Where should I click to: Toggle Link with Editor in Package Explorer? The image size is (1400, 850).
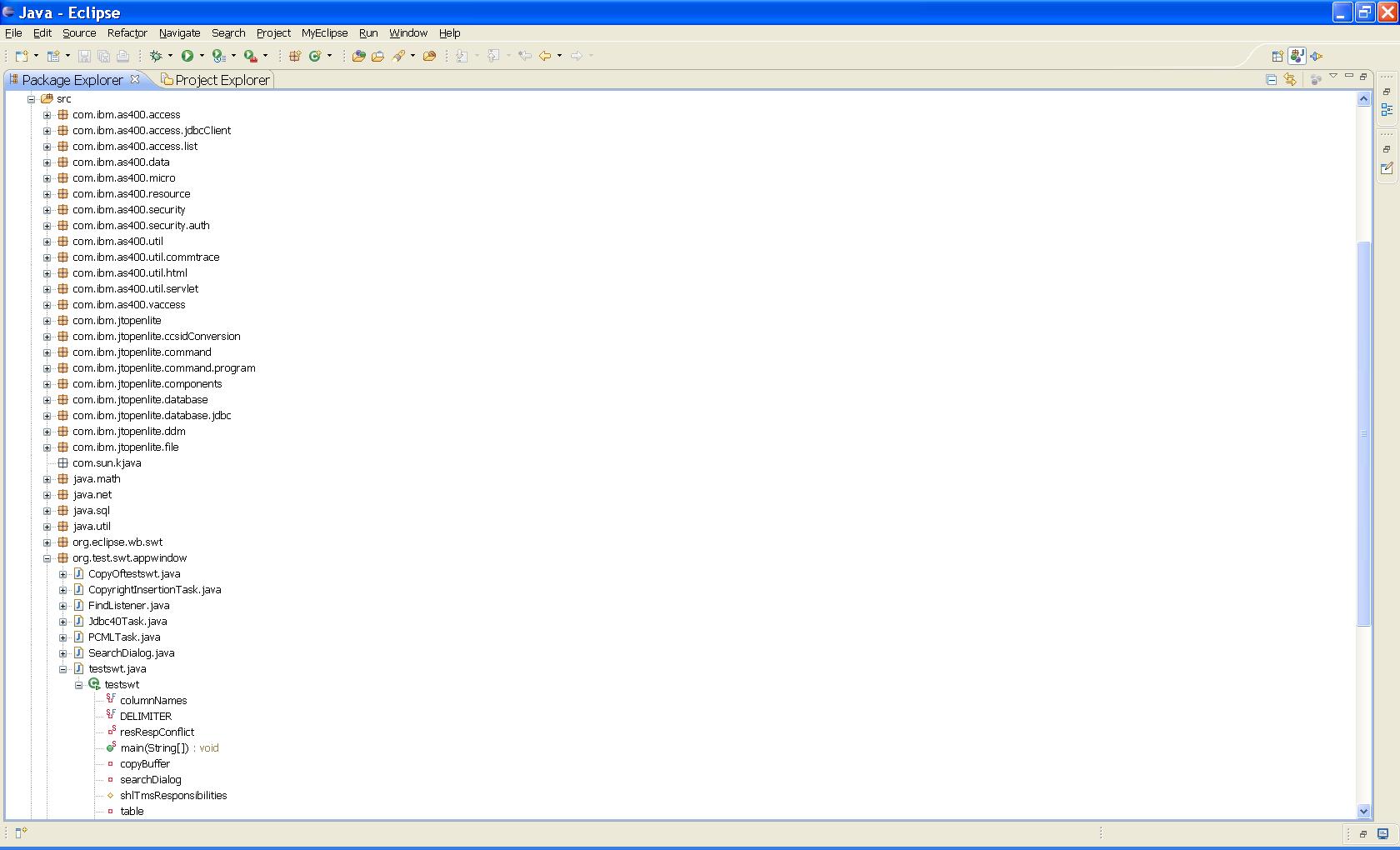(1290, 79)
